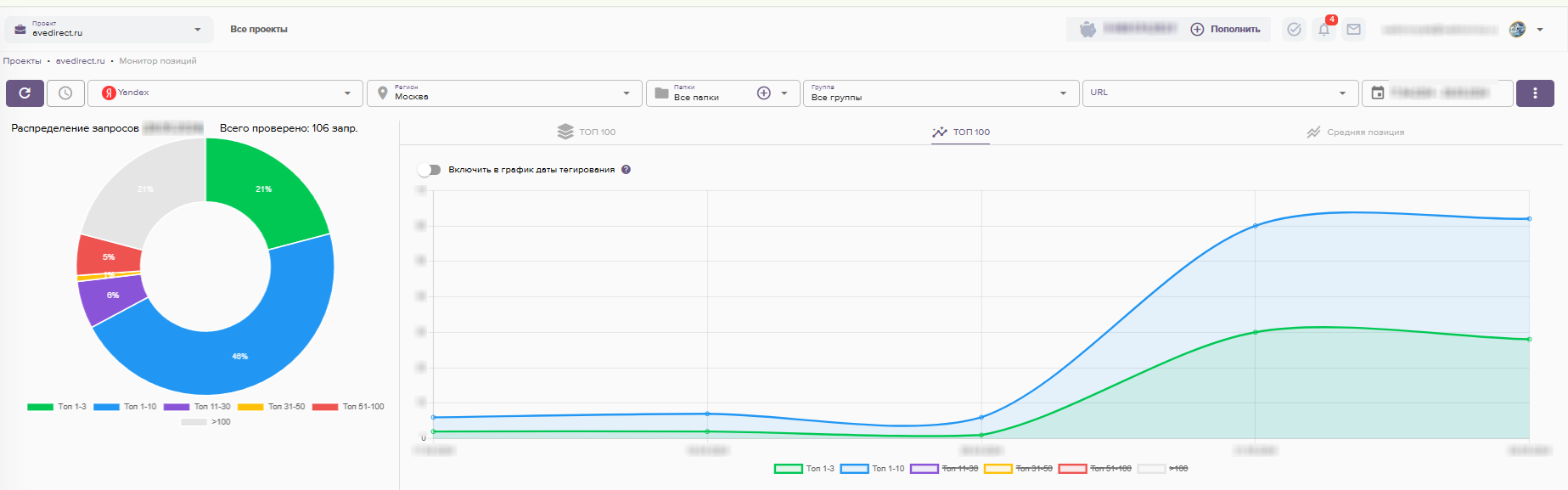Open the three-dot more options menu
The width and height of the screenshot is (1568, 490).
point(1534,93)
